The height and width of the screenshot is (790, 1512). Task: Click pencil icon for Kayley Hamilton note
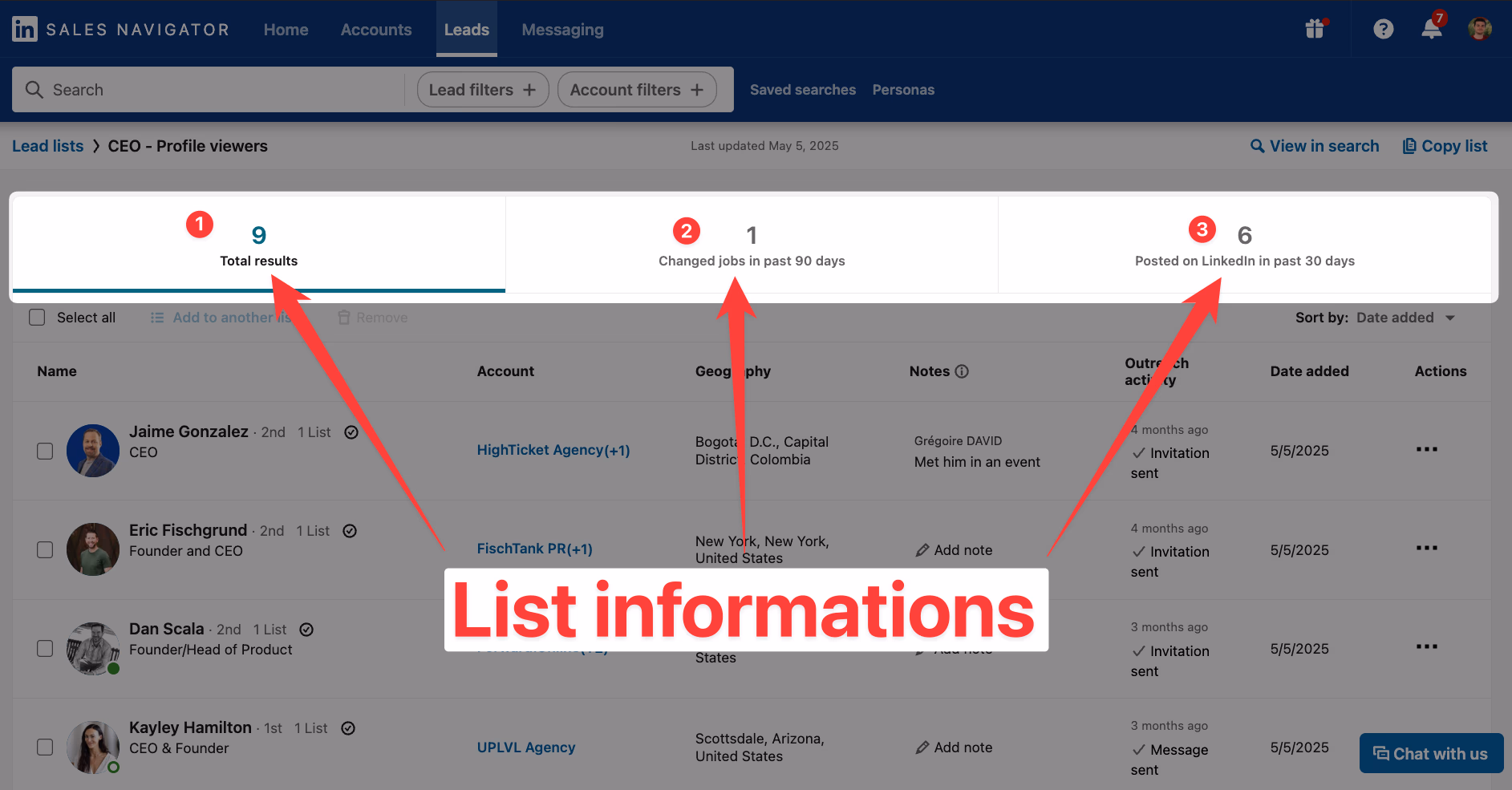click(x=922, y=747)
